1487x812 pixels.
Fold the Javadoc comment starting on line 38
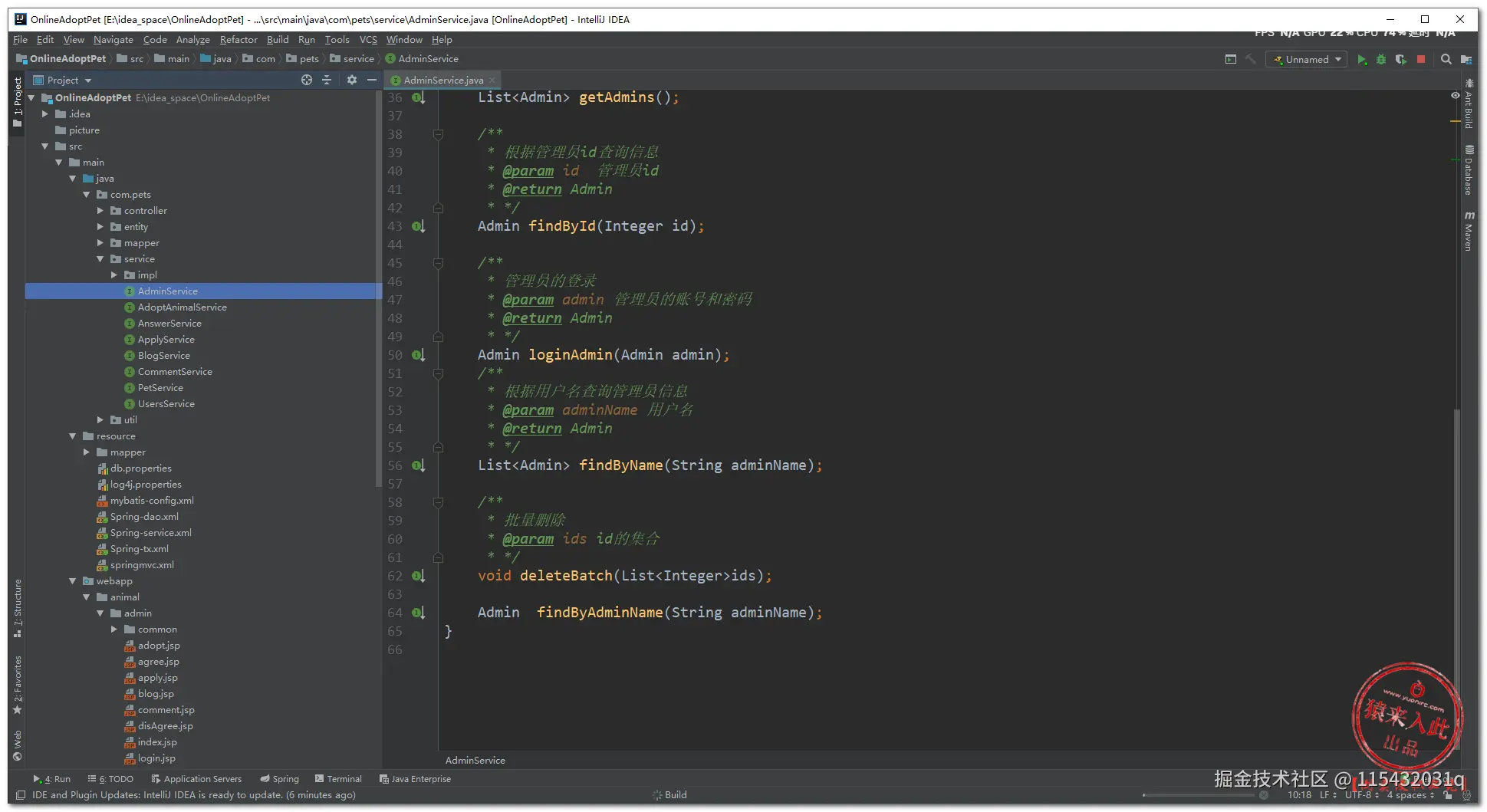coord(438,134)
